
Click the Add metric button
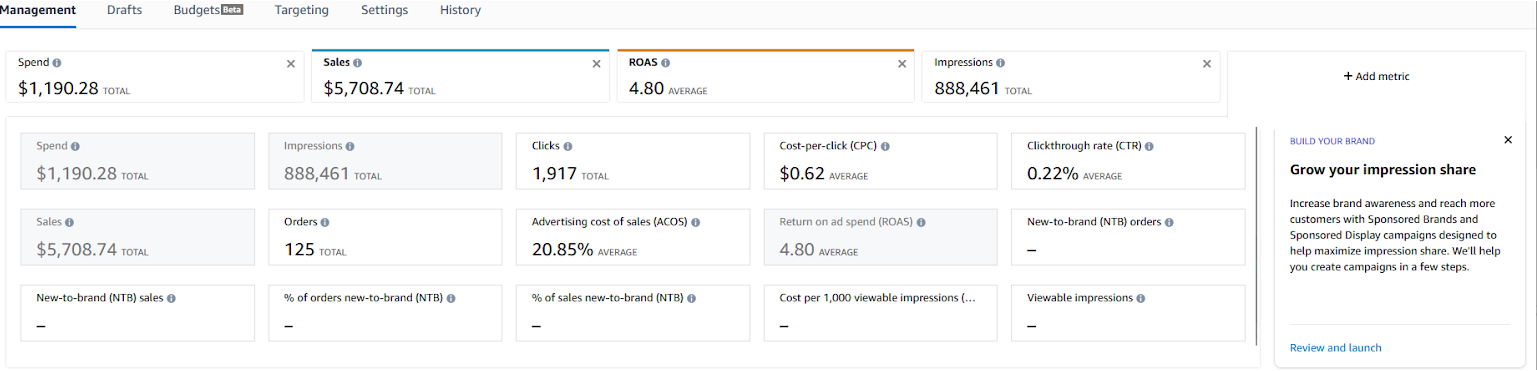[x=1376, y=76]
